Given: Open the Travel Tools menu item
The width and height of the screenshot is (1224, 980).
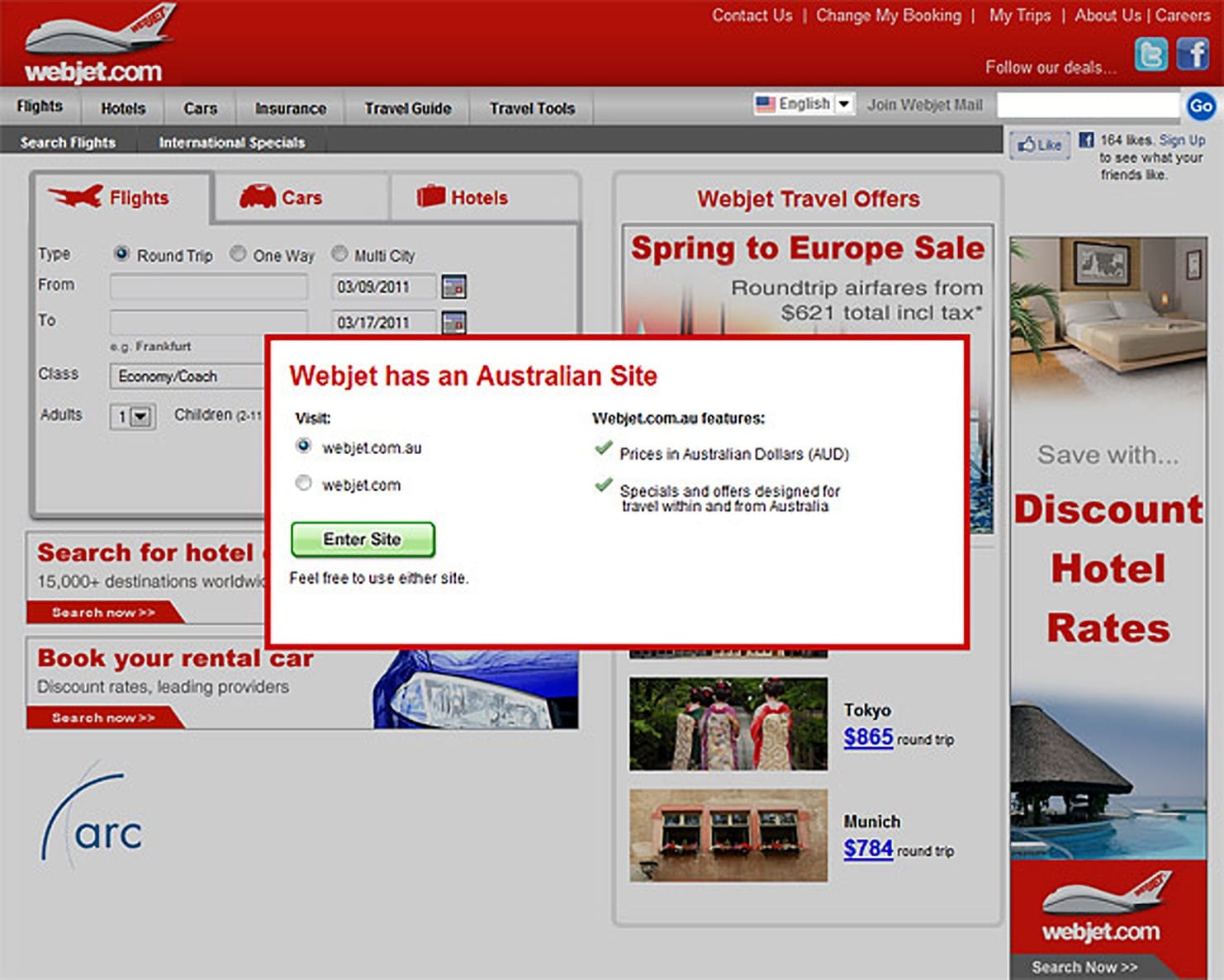Looking at the screenshot, I should (532, 108).
